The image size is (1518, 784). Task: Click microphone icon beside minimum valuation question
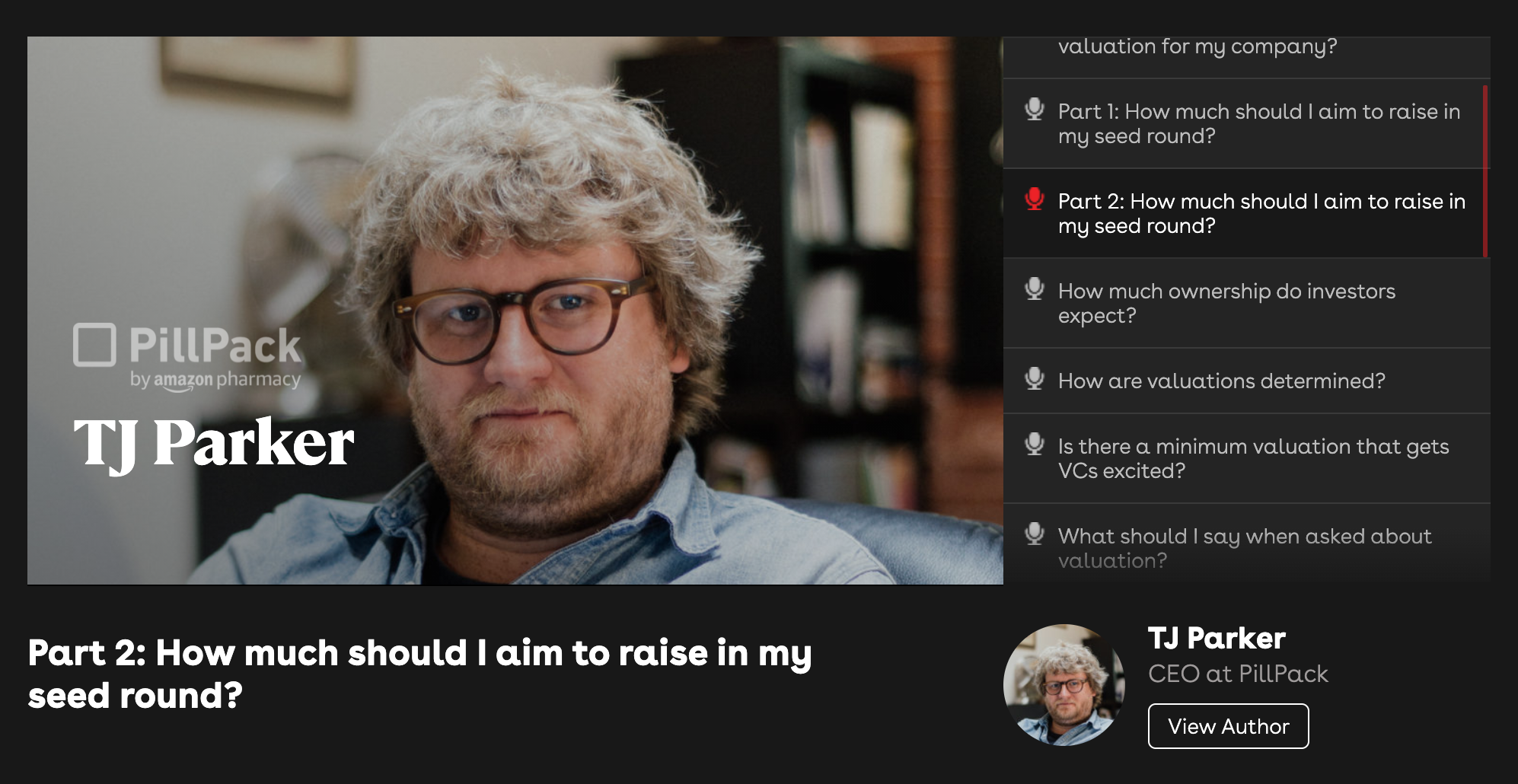point(1035,445)
